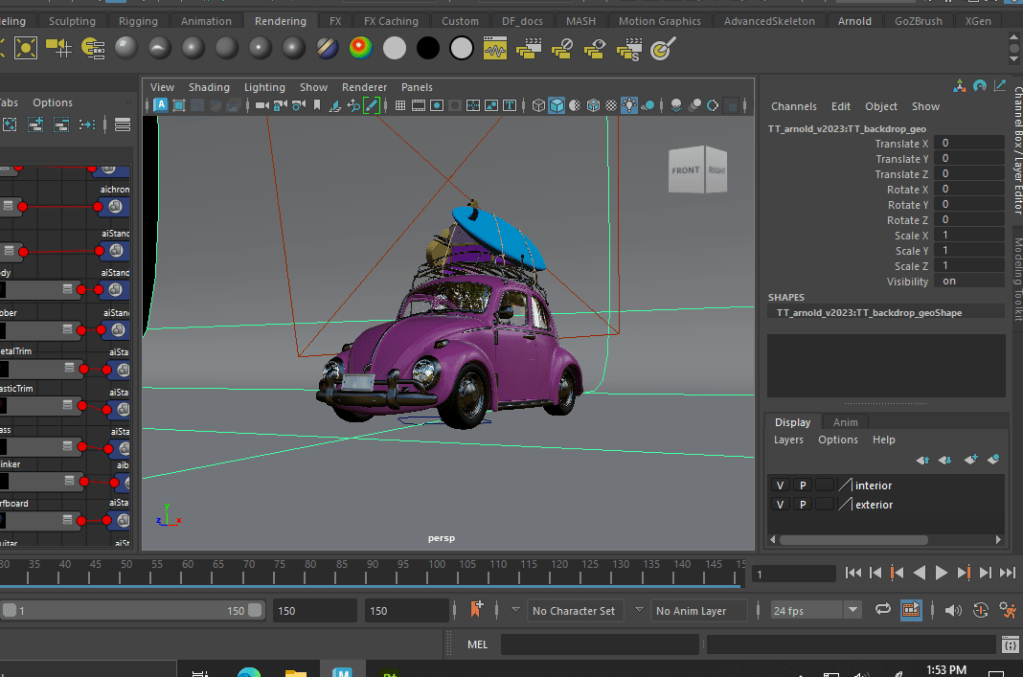Toggle the loop playback button

(883, 609)
